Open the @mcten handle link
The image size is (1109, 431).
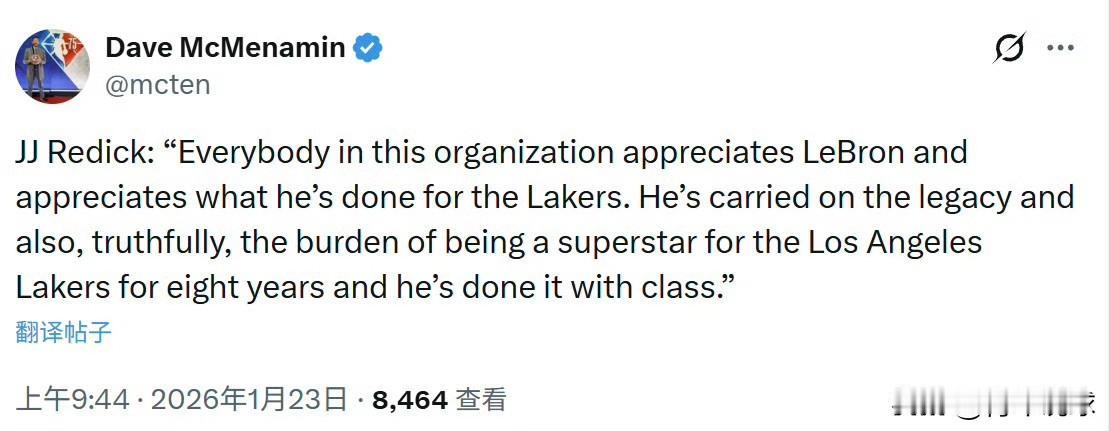(x=157, y=85)
